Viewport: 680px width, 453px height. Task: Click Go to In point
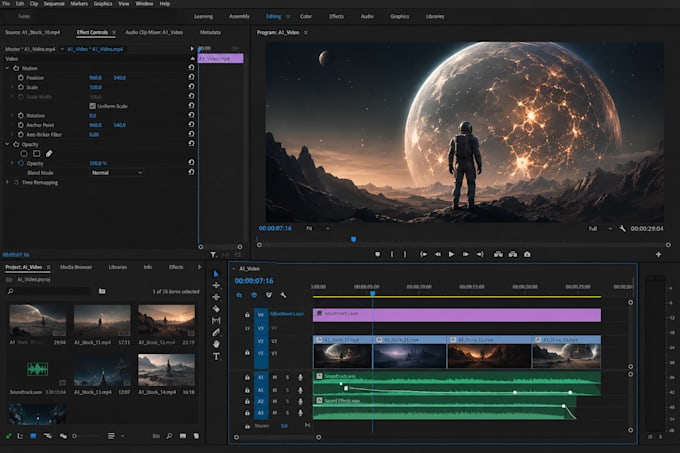click(424, 254)
